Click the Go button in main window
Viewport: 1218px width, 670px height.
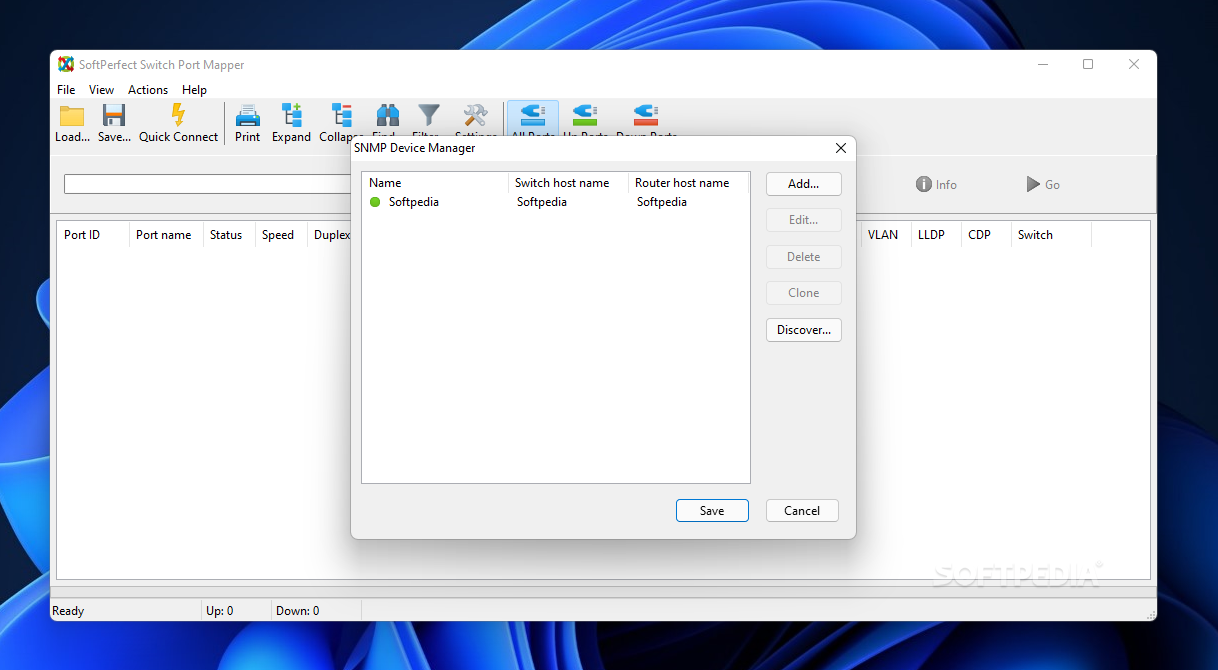tap(1043, 184)
